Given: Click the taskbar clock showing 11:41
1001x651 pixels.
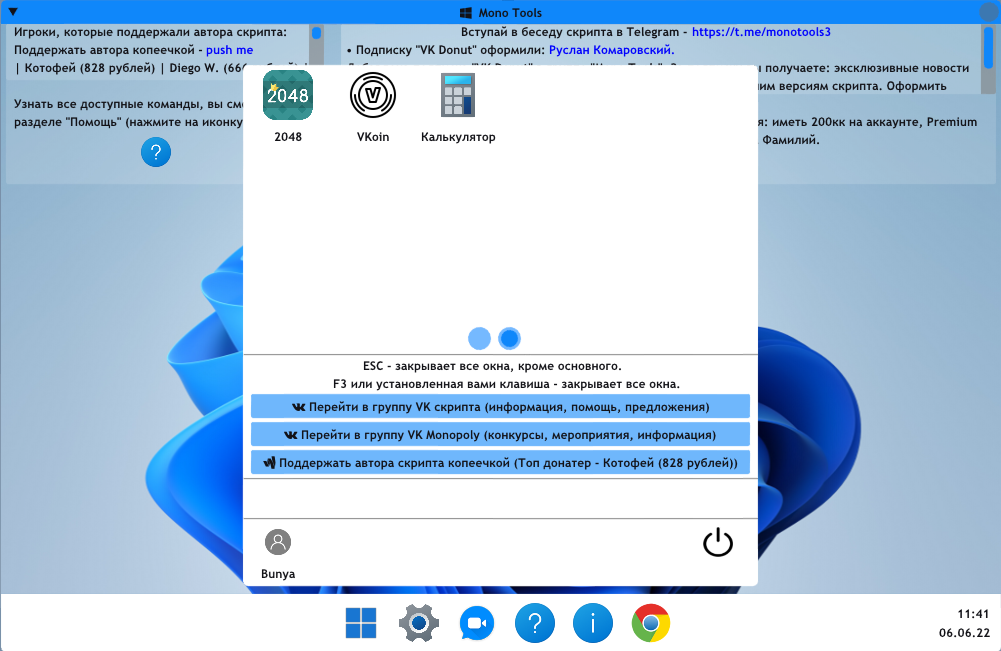Looking at the screenshot, I should point(973,614).
